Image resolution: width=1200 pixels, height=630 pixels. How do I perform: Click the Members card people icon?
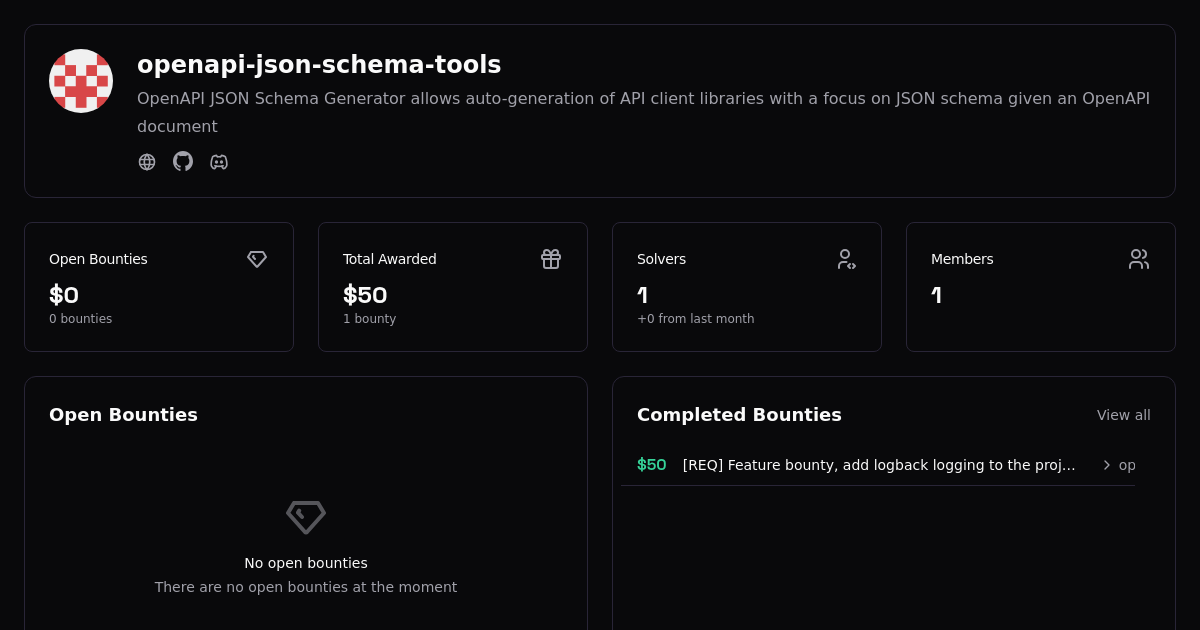pos(1139,259)
